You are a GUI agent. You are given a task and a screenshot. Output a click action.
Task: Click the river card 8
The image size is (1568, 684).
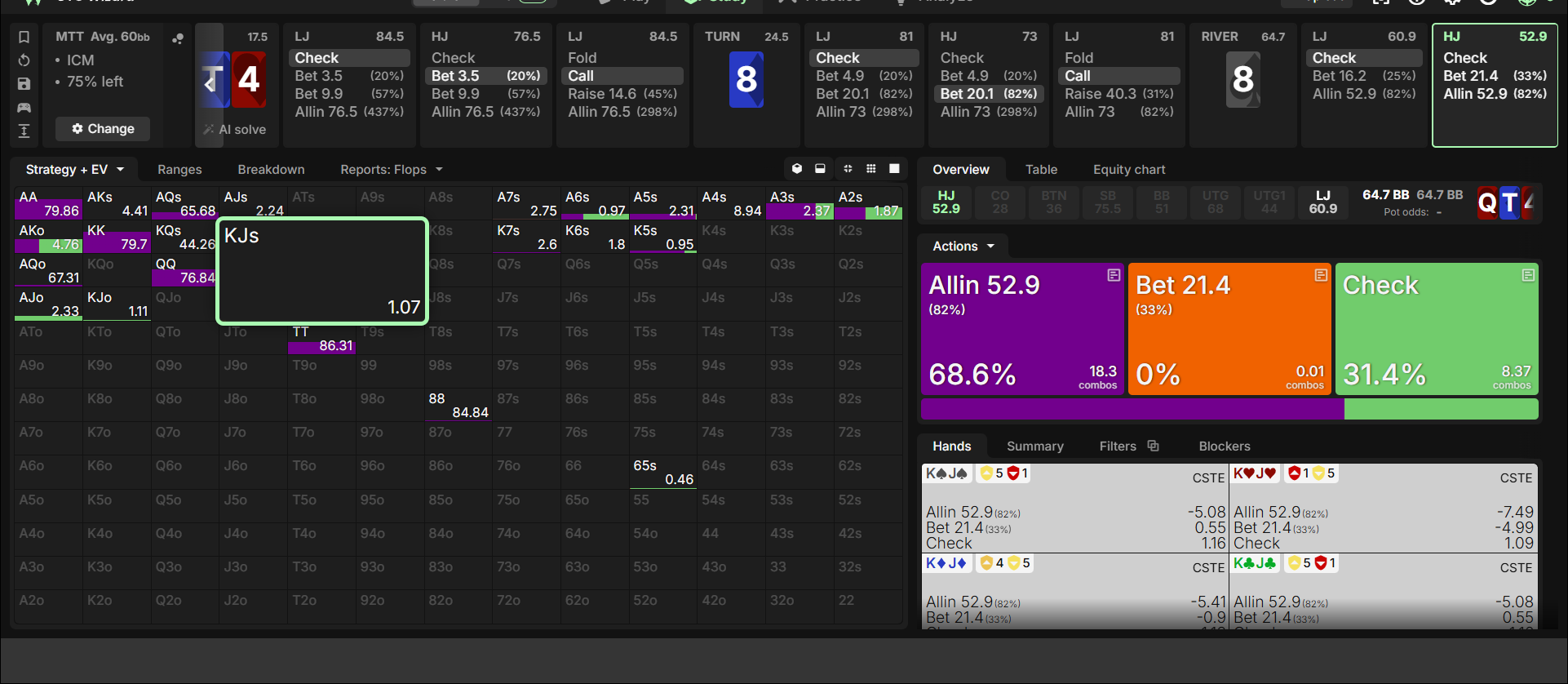1242,80
